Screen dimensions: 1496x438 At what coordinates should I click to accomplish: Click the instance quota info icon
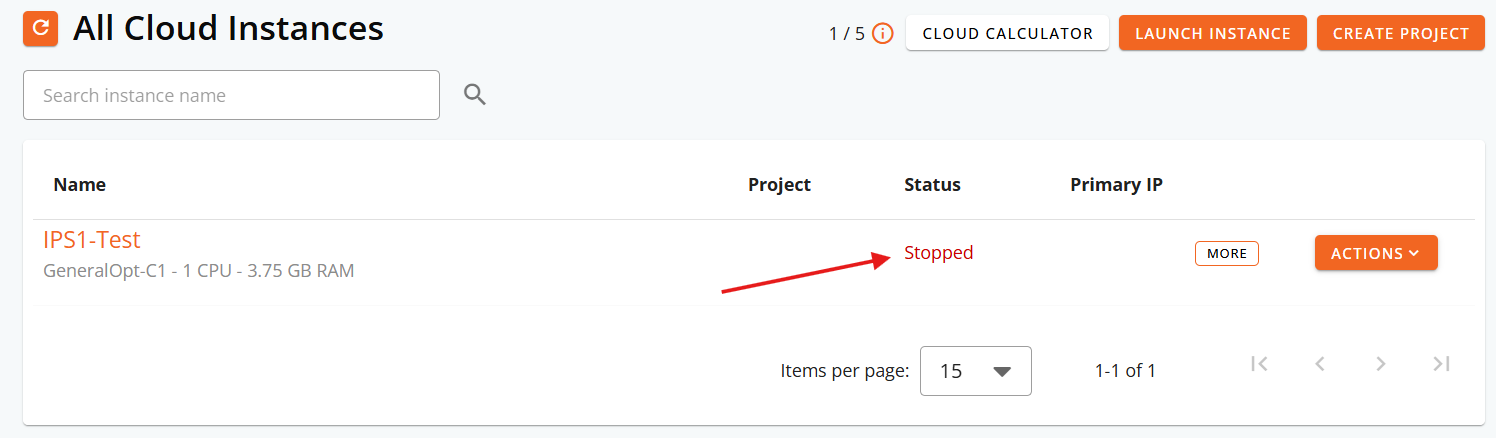coord(882,34)
